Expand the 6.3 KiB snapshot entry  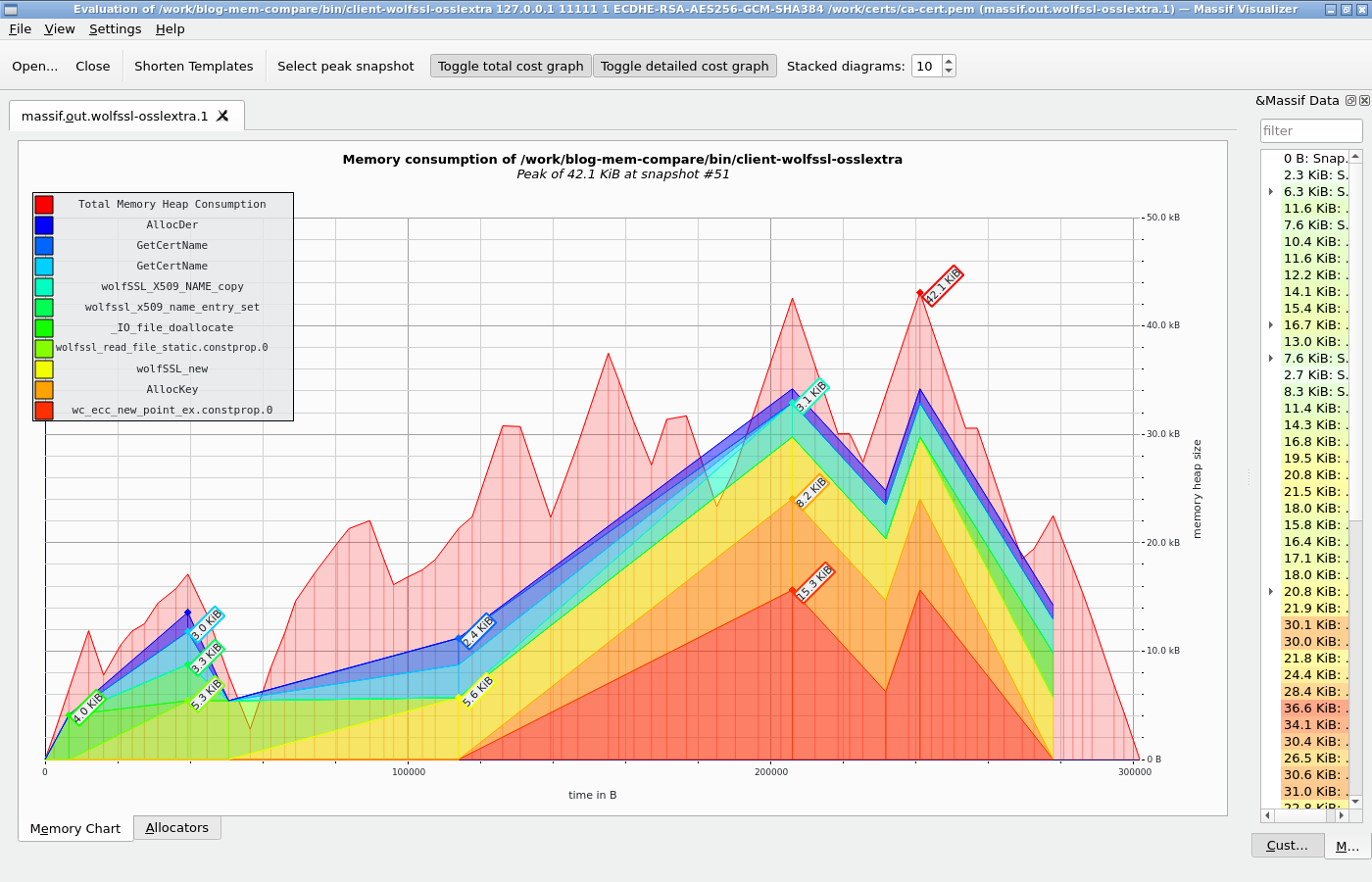click(x=1271, y=192)
